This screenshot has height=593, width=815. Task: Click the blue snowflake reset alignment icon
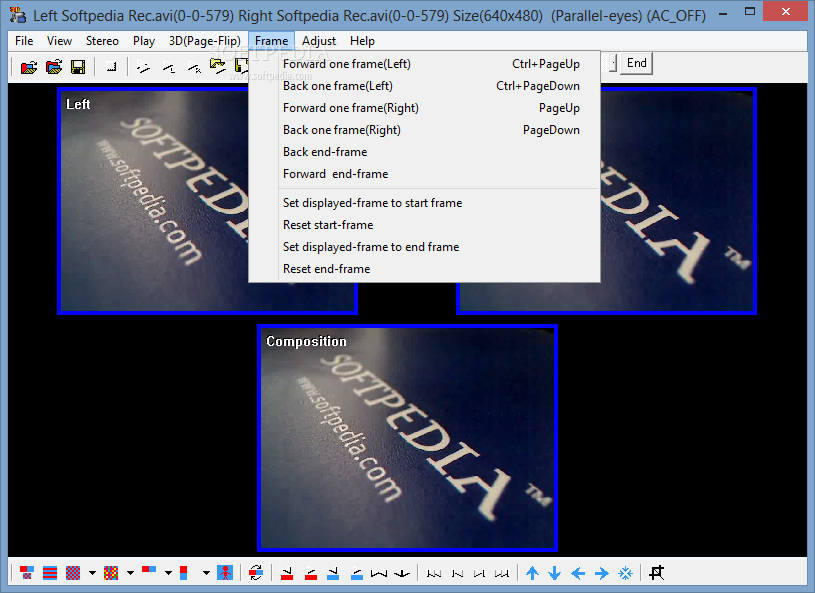[625, 573]
